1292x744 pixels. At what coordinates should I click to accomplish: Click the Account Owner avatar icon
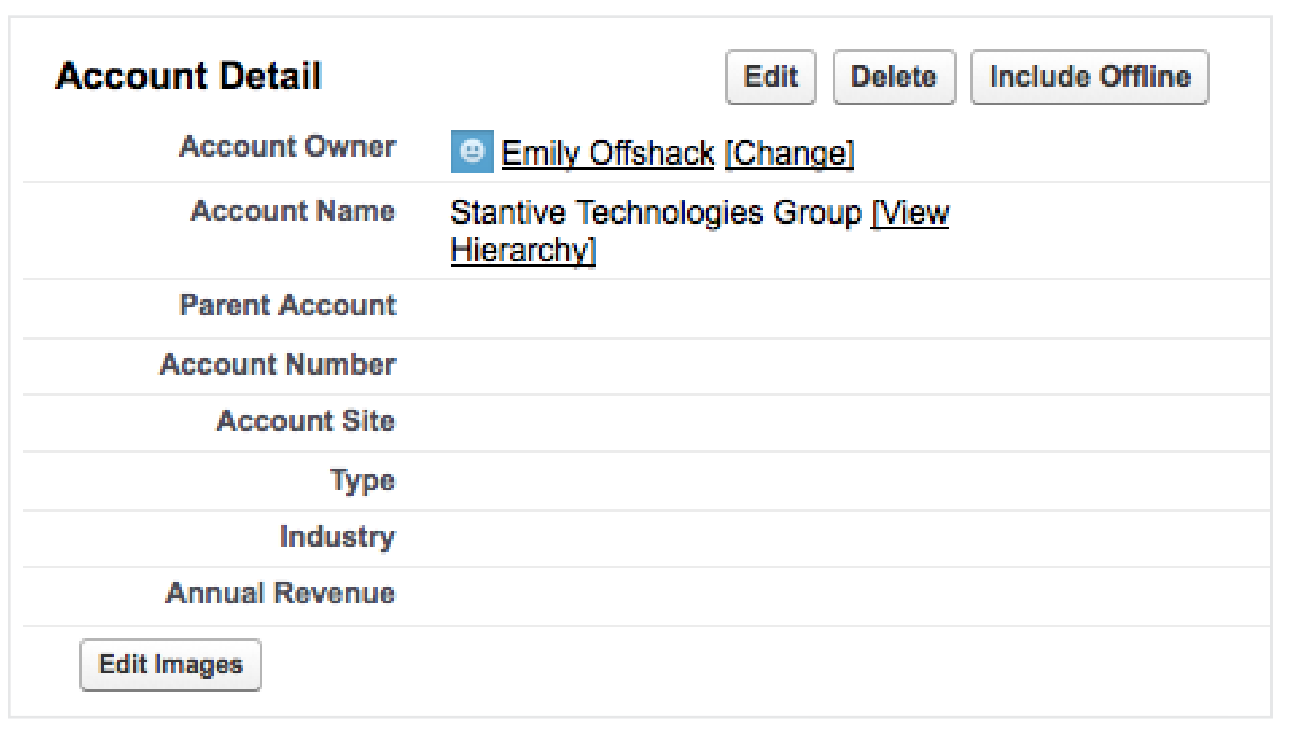coord(472,152)
